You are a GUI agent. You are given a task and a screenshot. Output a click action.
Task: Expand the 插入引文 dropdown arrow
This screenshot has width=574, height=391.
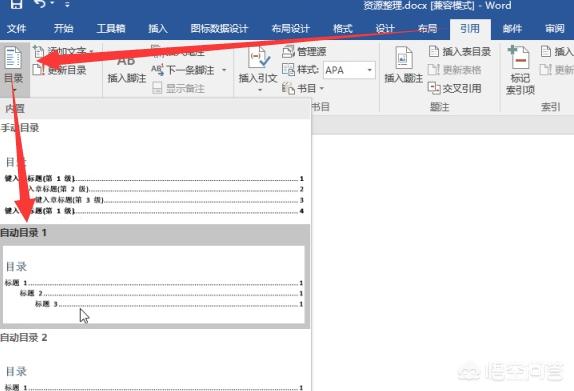[x=260, y=90]
